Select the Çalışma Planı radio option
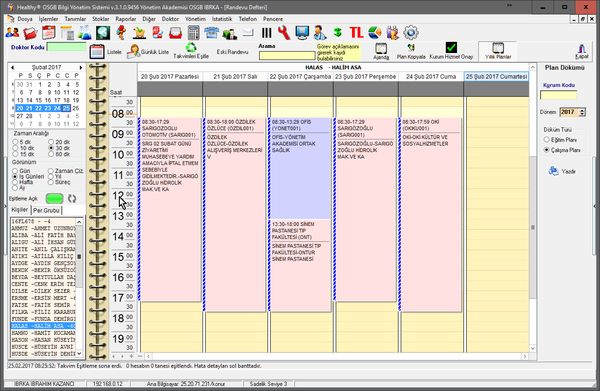This screenshot has height=391, width=600. (546, 150)
